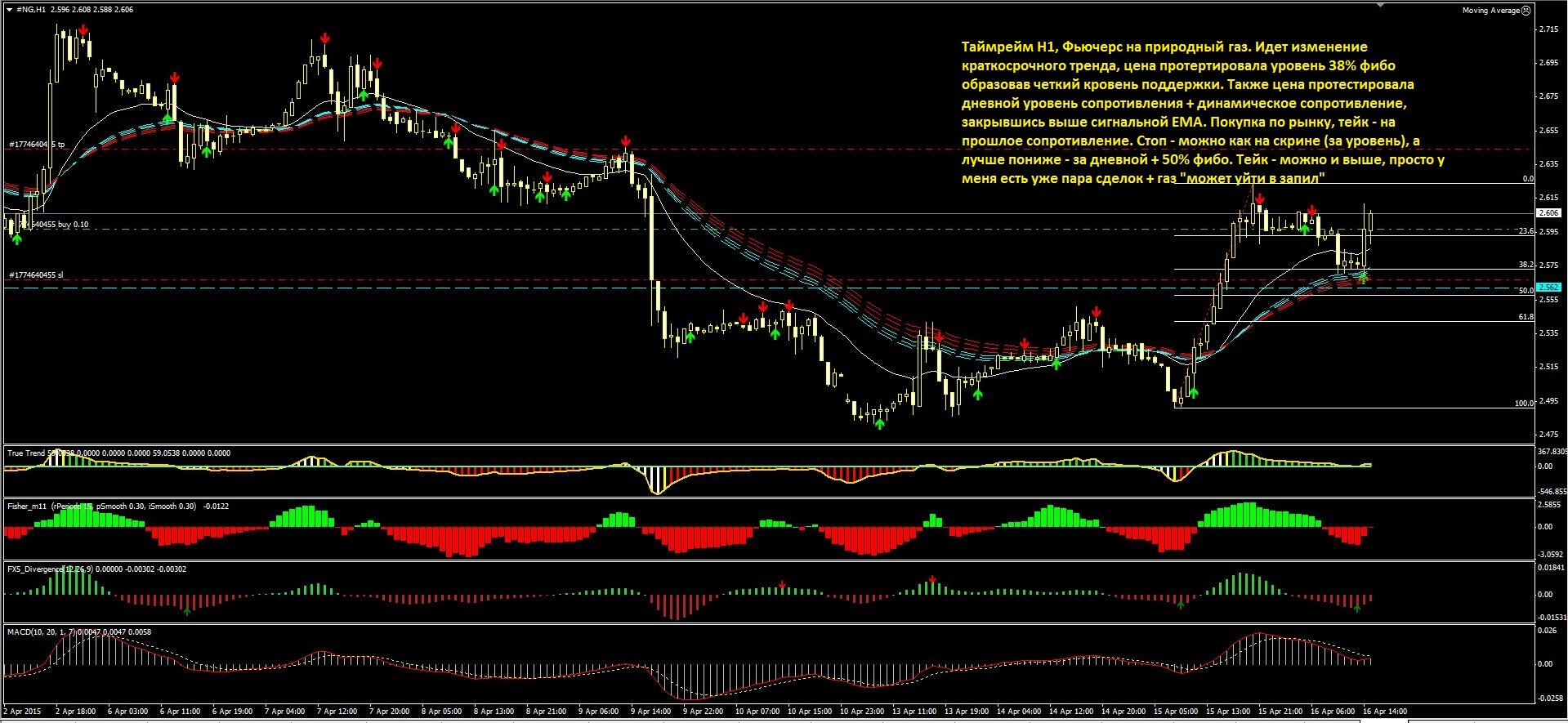Select the Fibonacci 50.0 level label

pos(1526,291)
